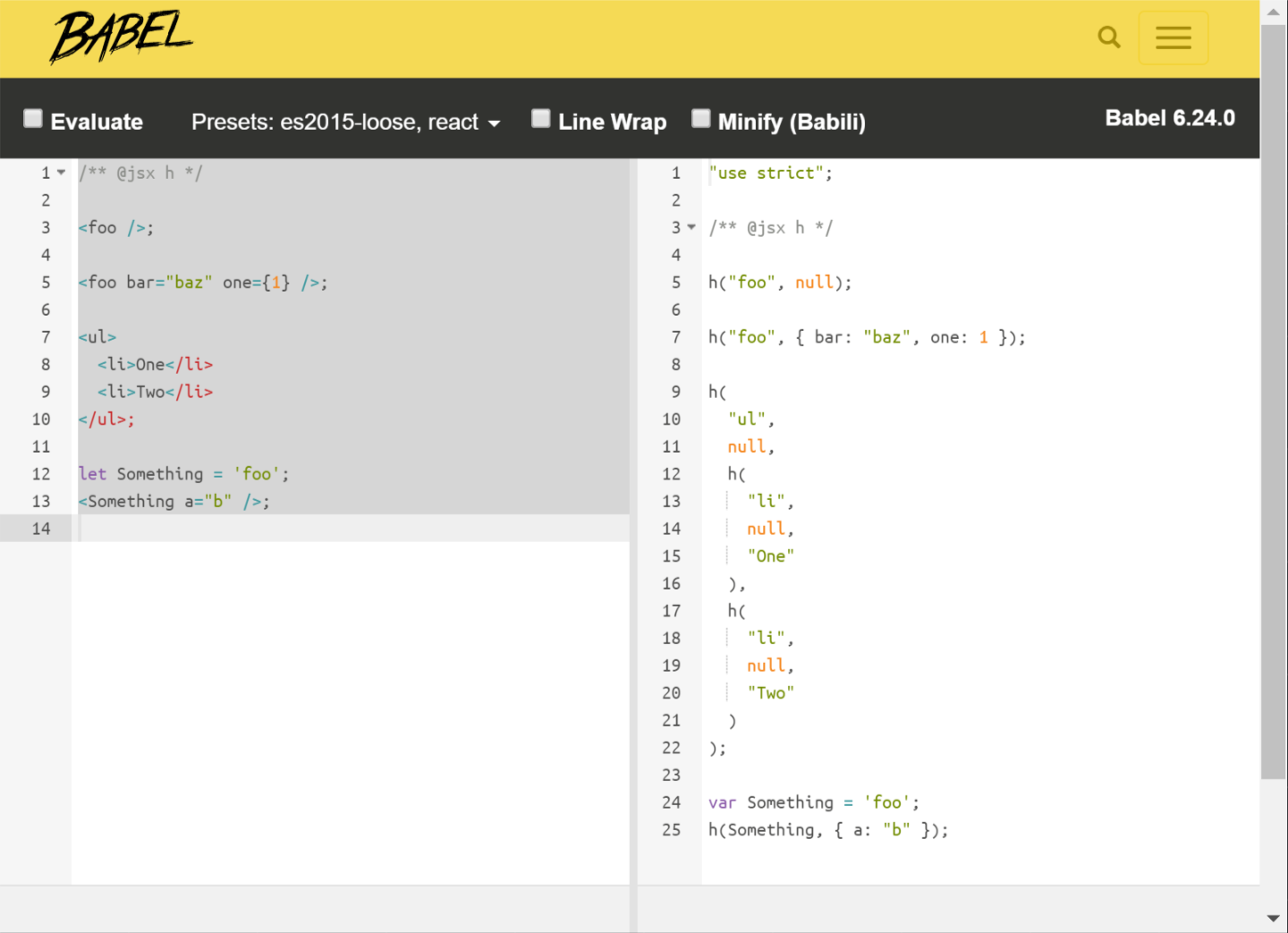Image resolution: width=1288 pixels, height=933 pixels.
Task: Click the page scrollbar up arrow
Action: tap(1274, 12)
